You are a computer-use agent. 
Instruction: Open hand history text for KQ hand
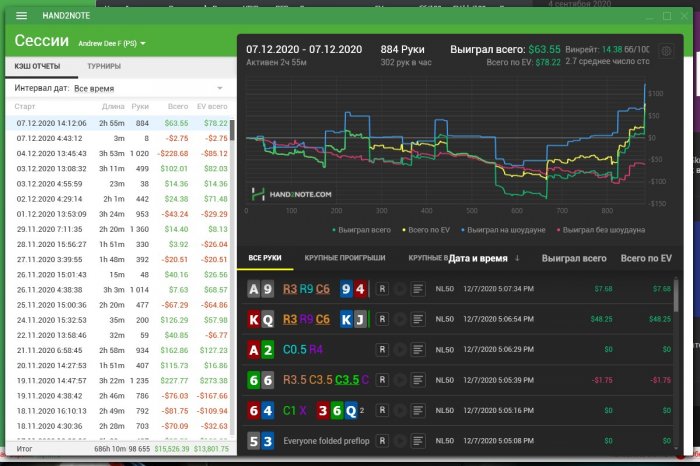(417, 319)
